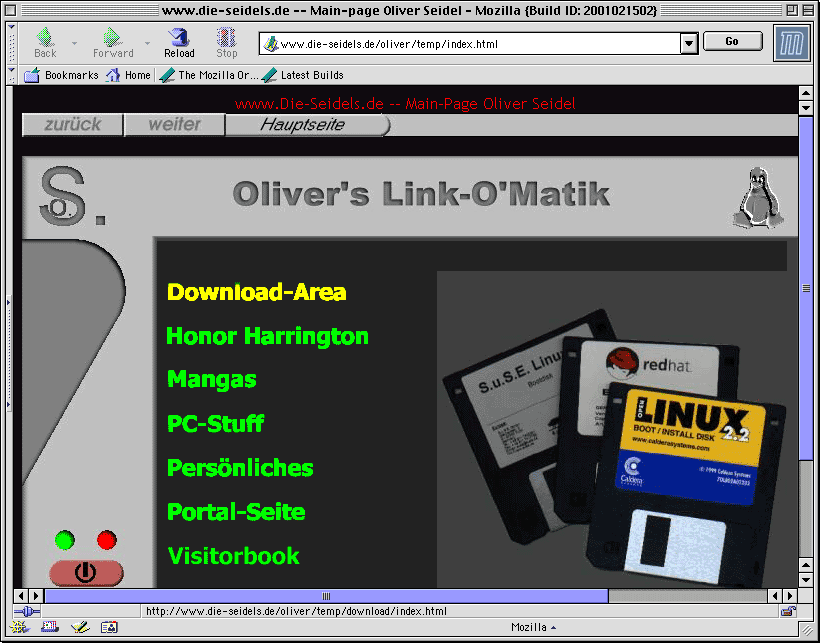This screenshot has width=820, height=643.
Task: Click the Hauptseite page tab
Action: click(x=308, y=125)
